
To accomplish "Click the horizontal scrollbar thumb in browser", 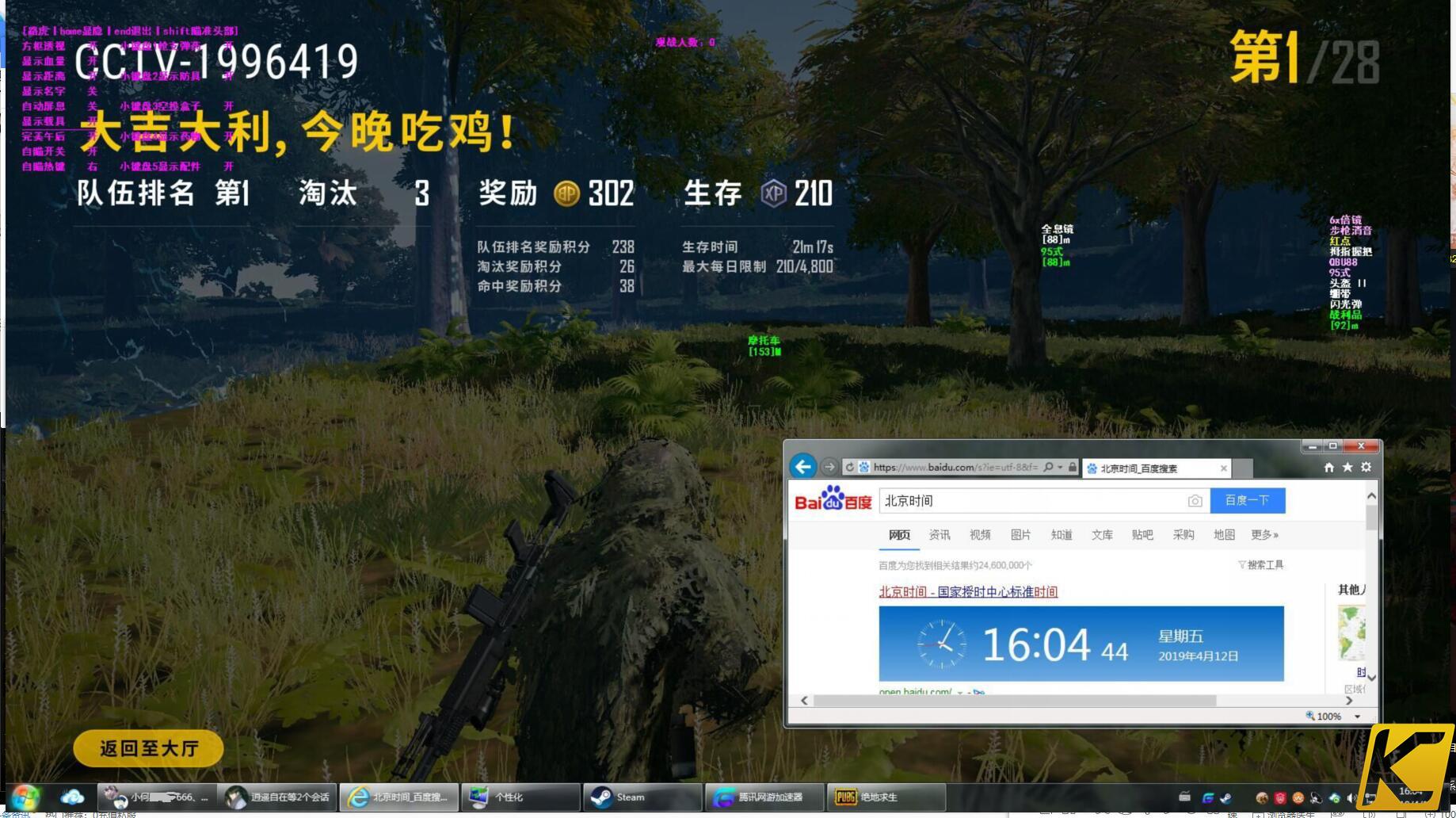I will pyautogui.click(x=1015, y=701).
